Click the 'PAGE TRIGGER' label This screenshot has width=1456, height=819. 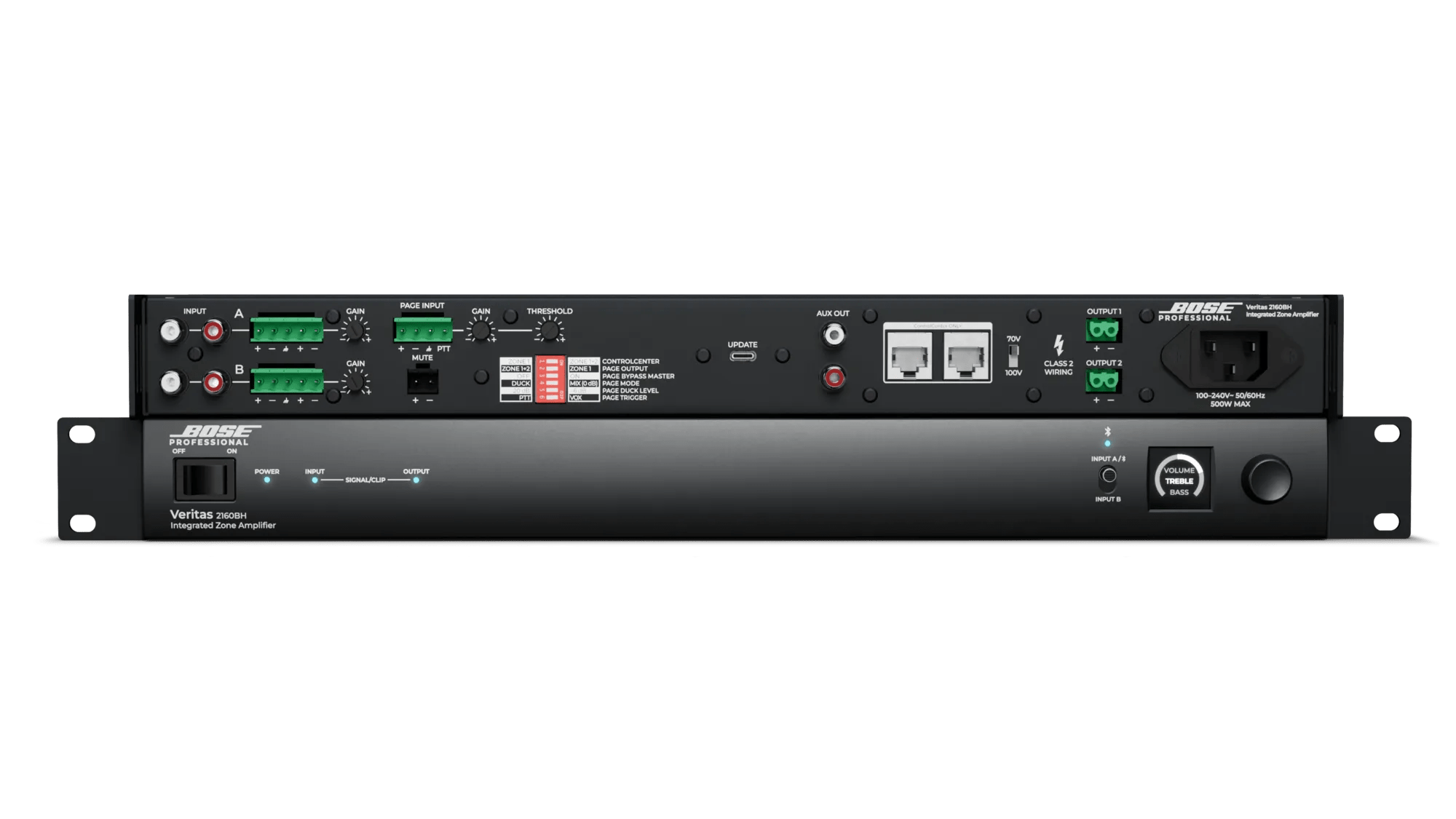pos(625,398)
